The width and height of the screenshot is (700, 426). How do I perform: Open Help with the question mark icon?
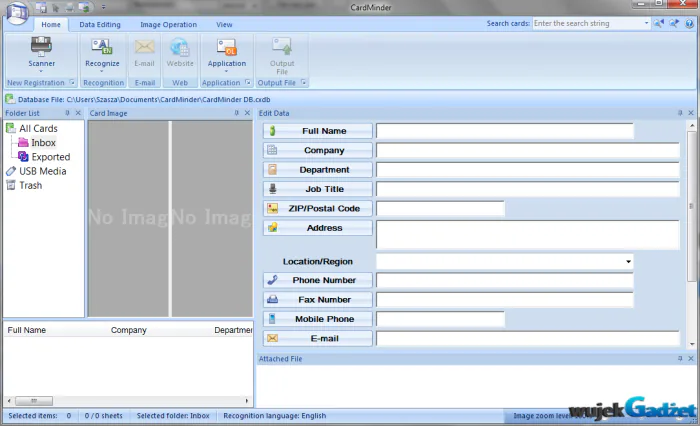tap(690, 23)
